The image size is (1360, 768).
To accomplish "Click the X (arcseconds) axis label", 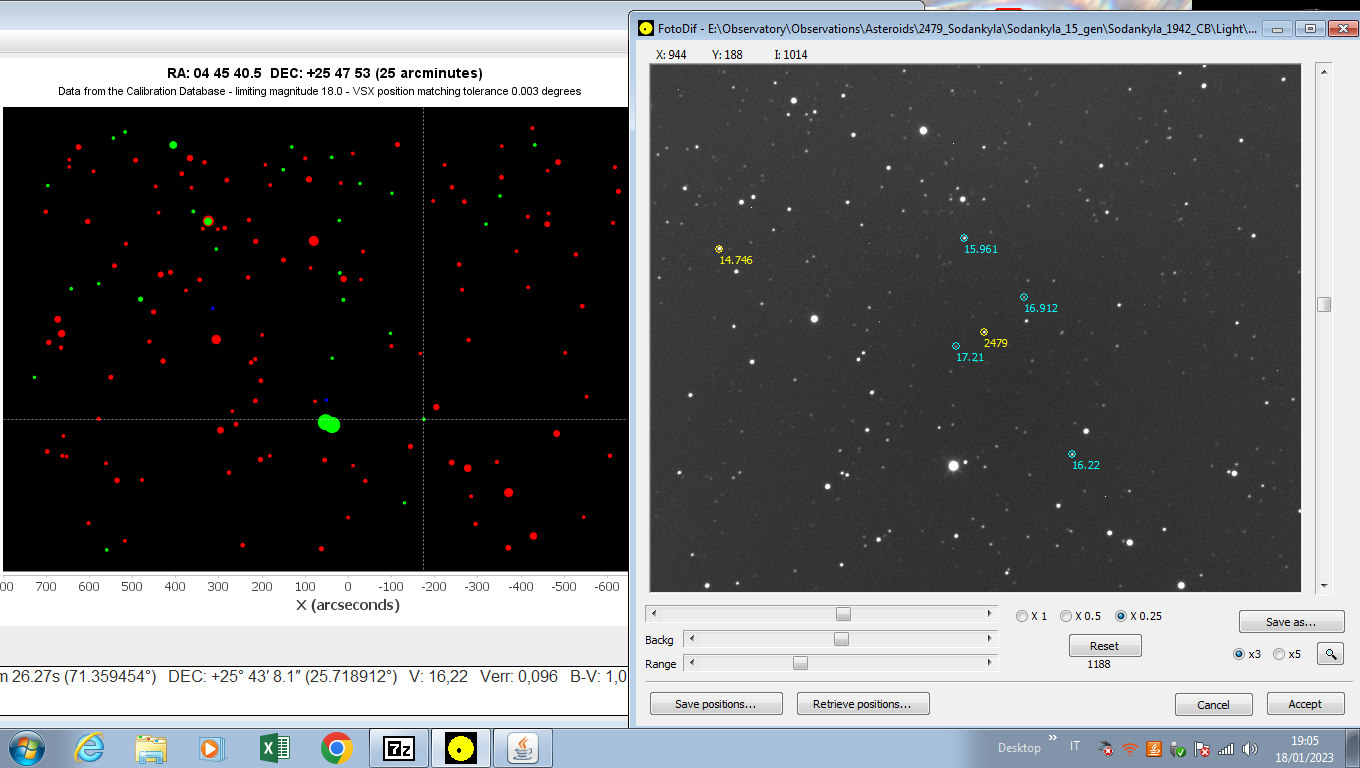I will click(347, 605).
